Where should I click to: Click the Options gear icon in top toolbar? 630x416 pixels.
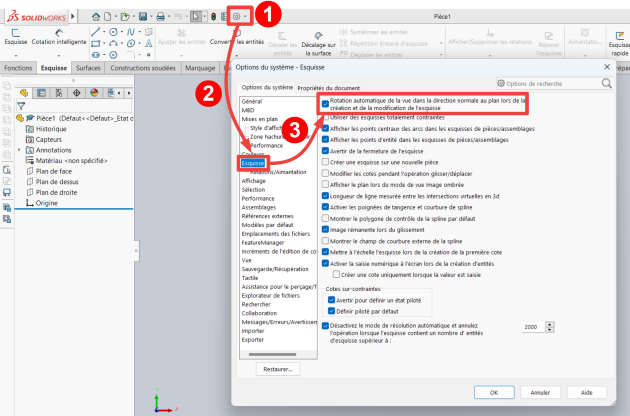(236, 16)
